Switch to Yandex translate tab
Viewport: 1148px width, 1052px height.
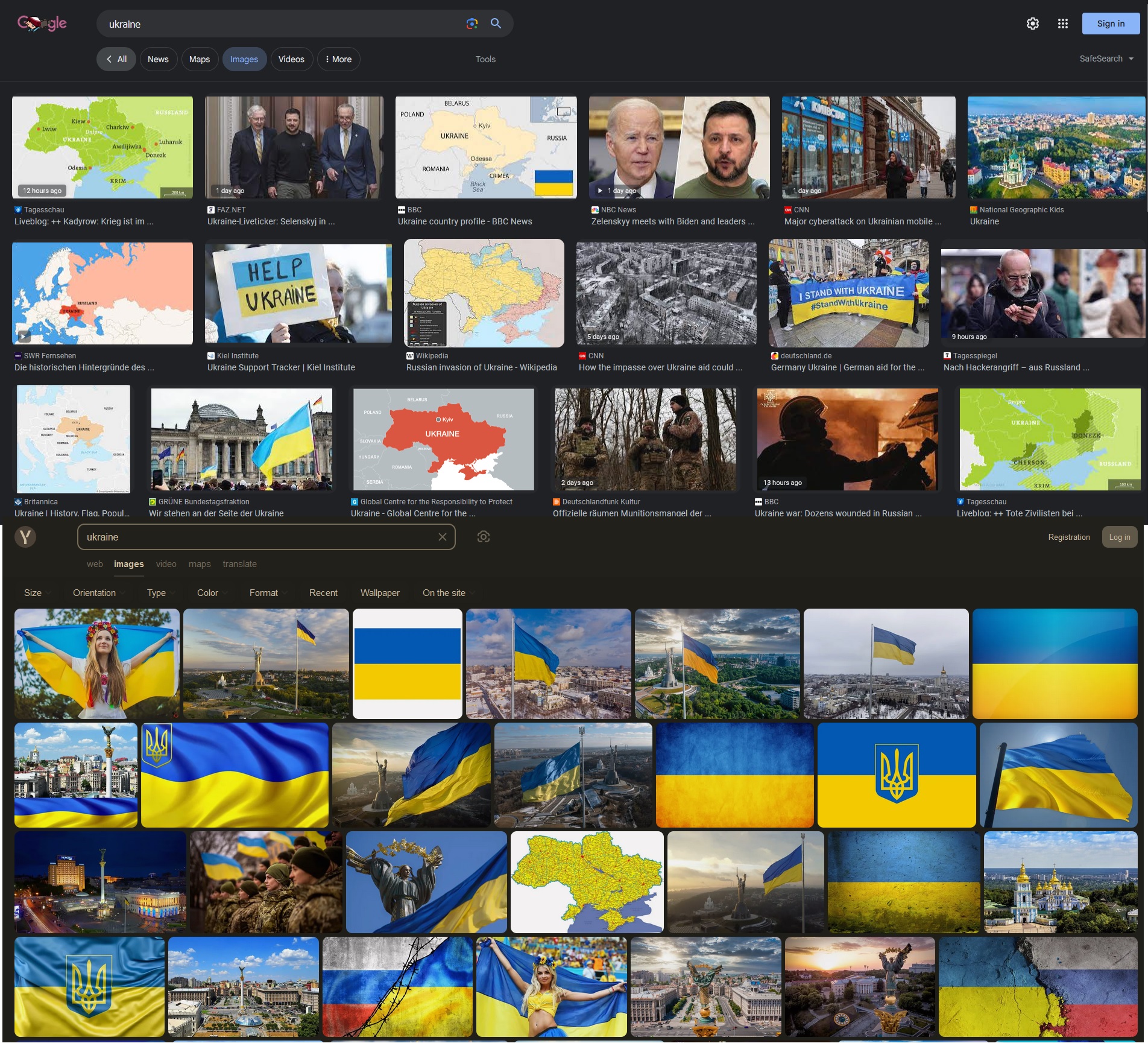[x=239, y=564]
